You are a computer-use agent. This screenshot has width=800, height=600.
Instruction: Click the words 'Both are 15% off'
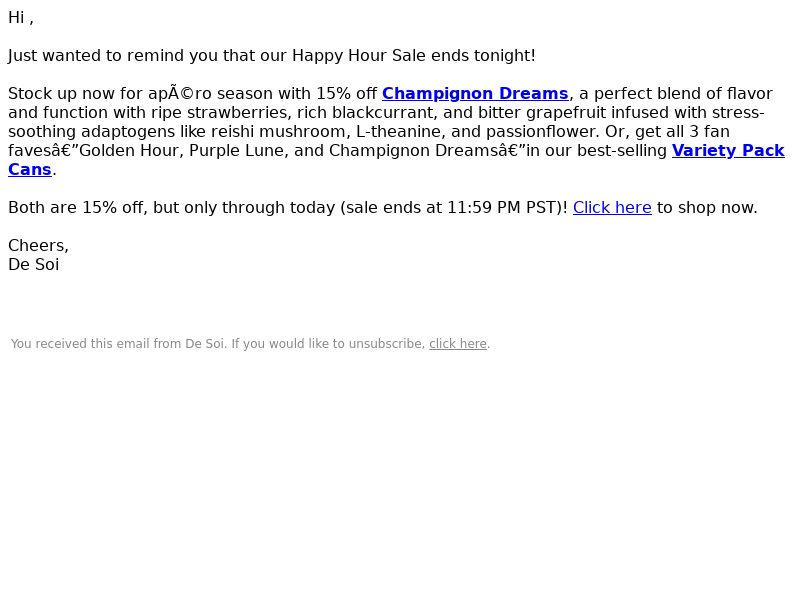tap(76, 208)
